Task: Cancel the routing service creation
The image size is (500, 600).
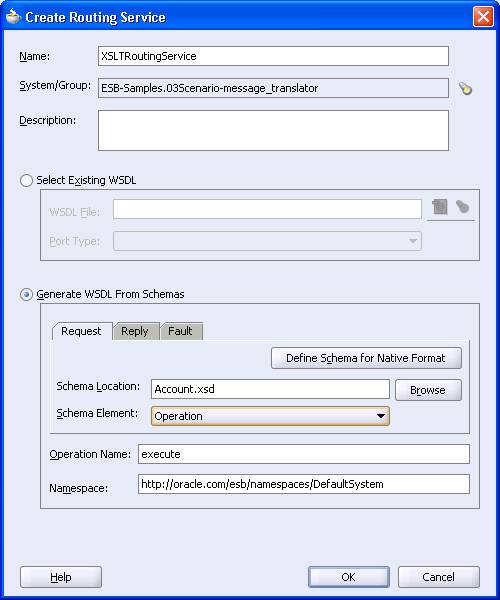Action: tap(438, 577)
